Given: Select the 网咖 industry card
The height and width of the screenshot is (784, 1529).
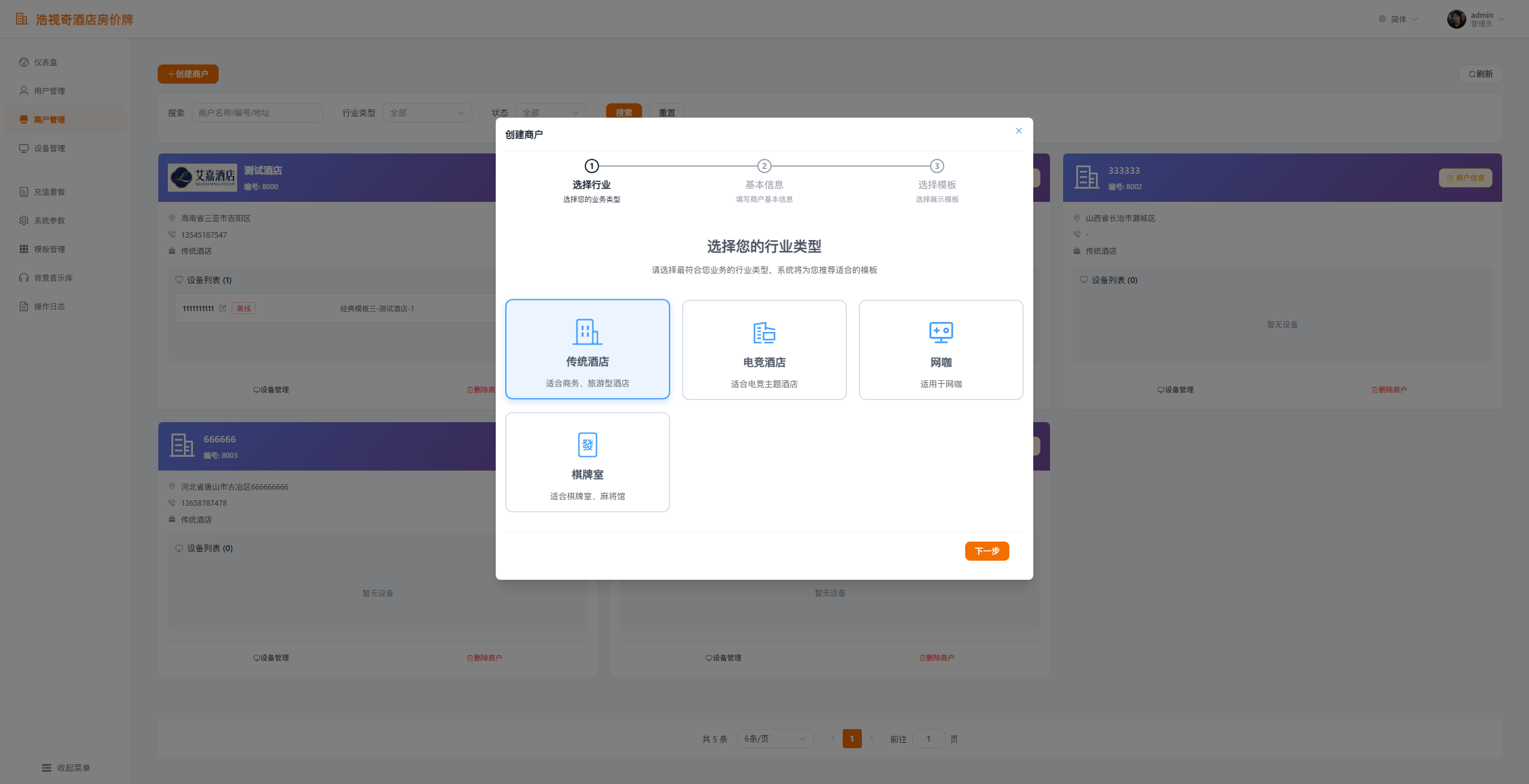Looking at the screenshot, I should pyautogui.click(x=941, y=349).
